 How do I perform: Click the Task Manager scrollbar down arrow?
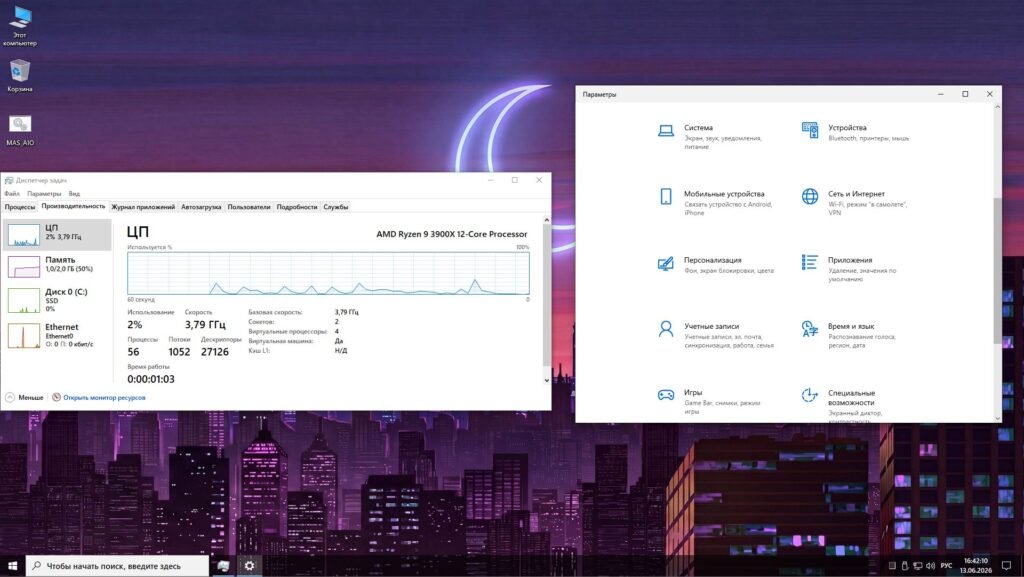click(x=547, y=380)
